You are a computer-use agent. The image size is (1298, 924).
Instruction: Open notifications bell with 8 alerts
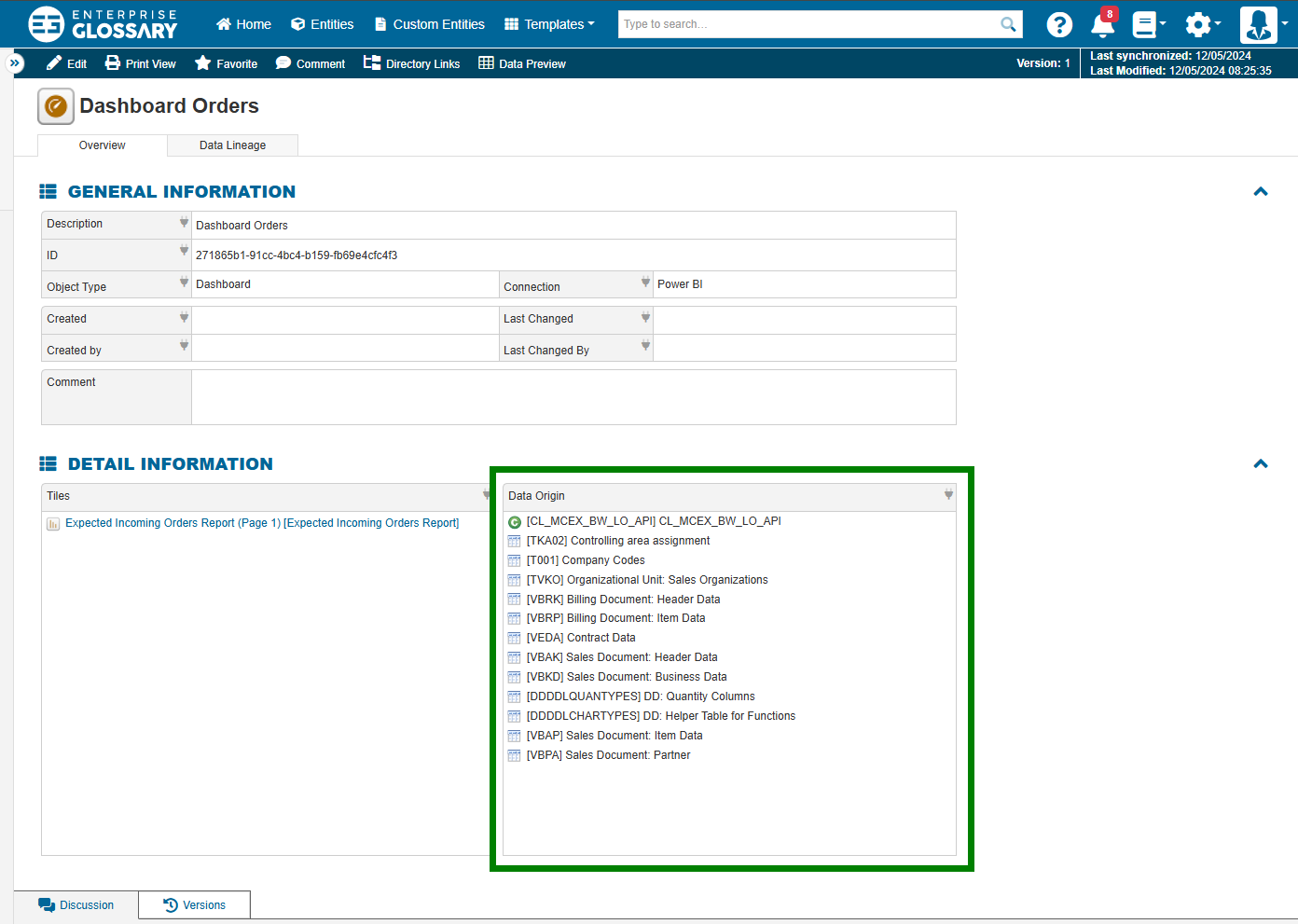1103,23
